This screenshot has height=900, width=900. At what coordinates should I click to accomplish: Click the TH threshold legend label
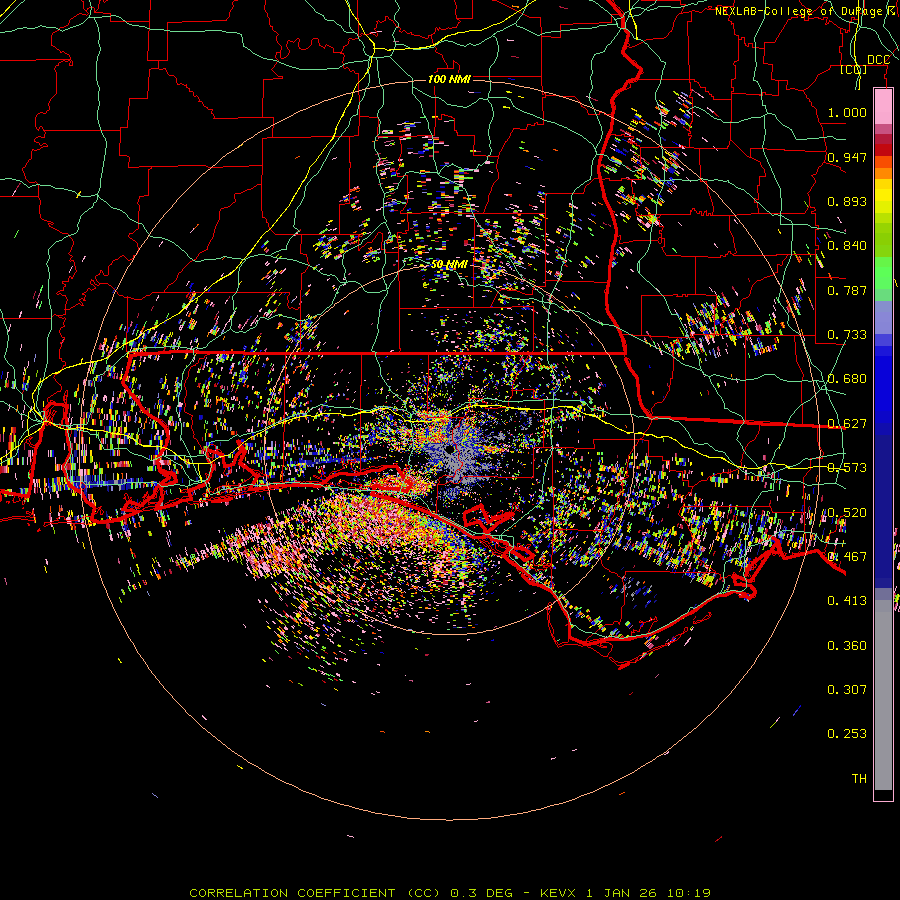[x=859, y=779]
